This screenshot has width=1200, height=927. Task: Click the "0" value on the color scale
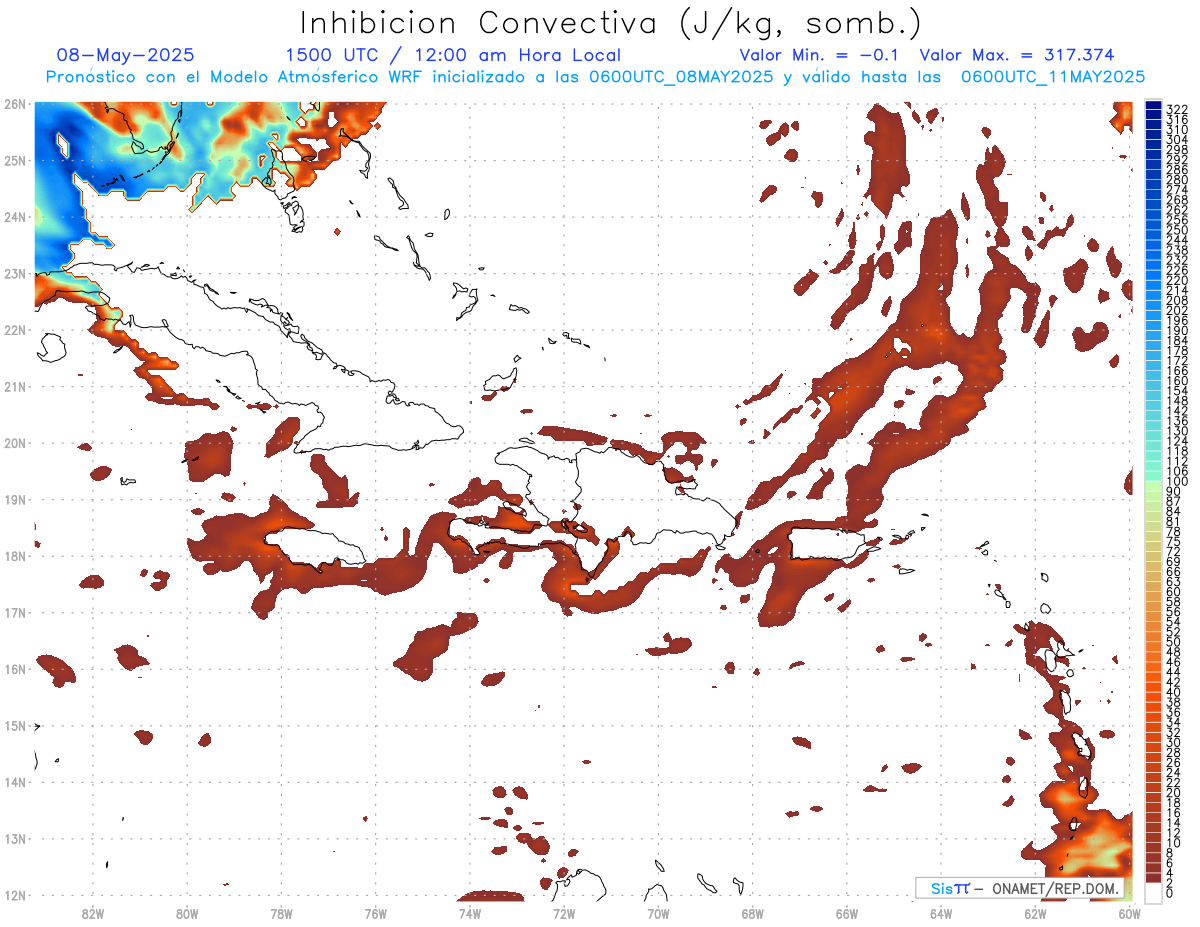point(1170,893)
